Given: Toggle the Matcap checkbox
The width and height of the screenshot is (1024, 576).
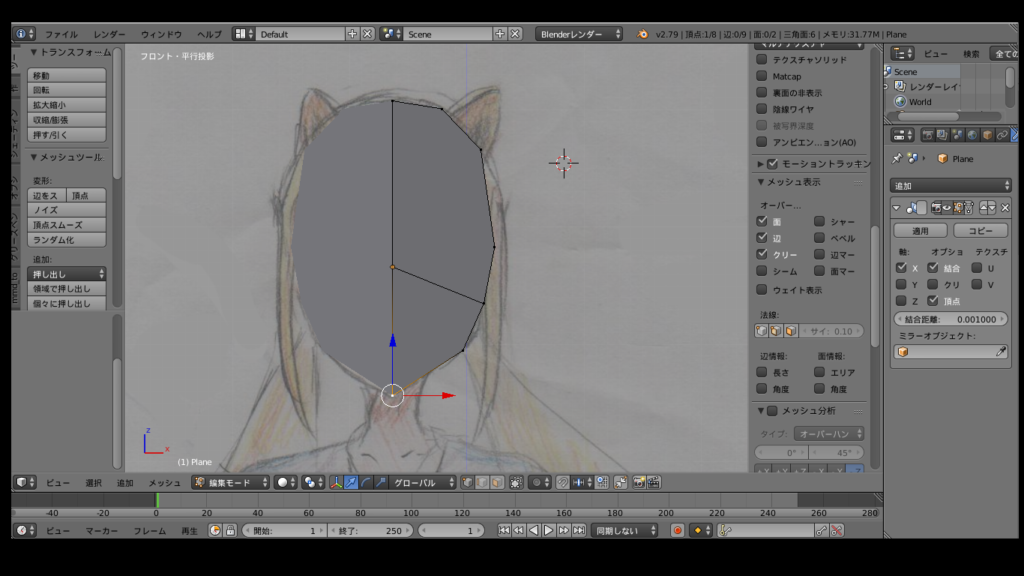Looking at the screenshot, I should [762, 76].
